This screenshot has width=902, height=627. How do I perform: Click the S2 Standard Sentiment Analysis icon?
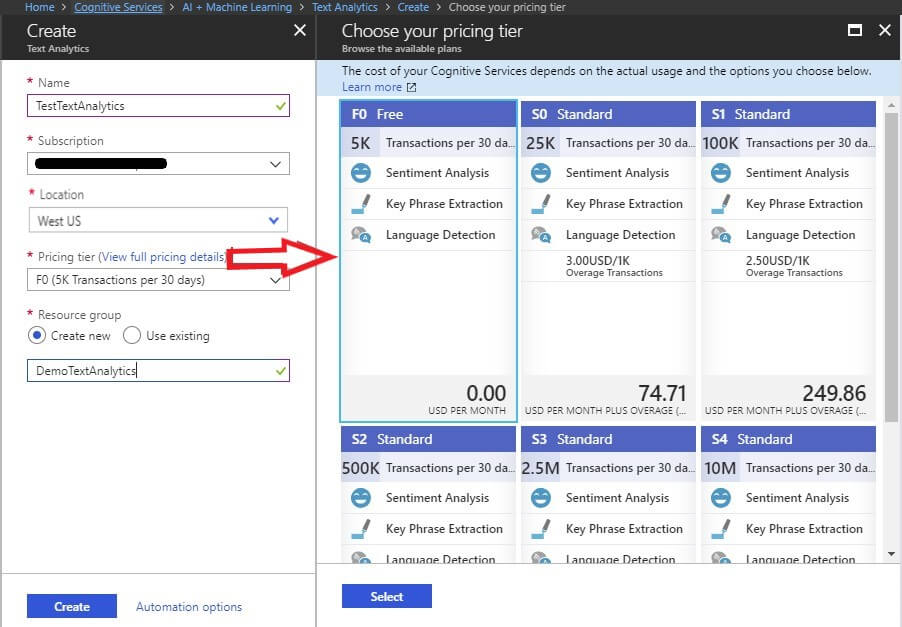(x=361, y=498)
